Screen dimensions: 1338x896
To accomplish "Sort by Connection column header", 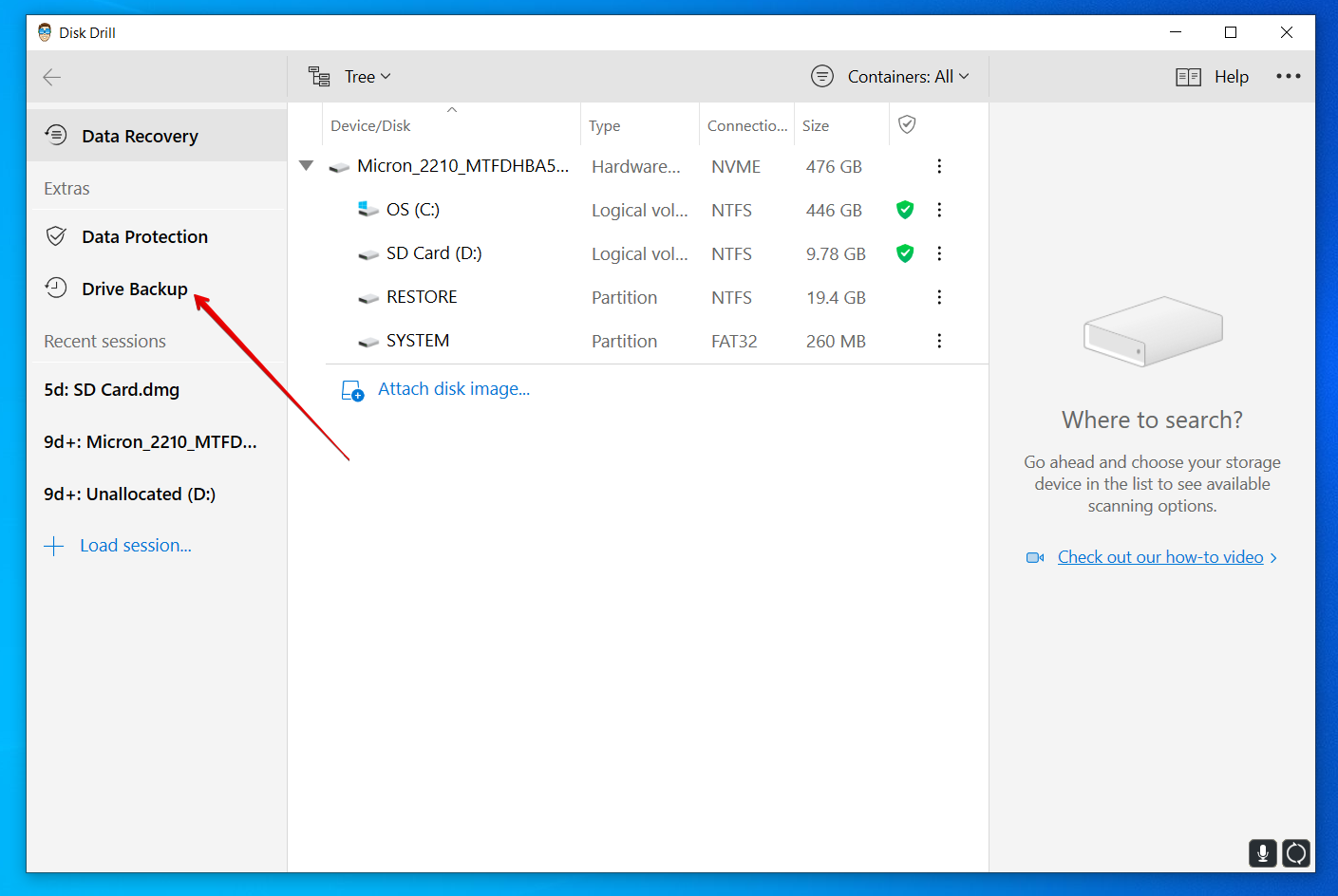I will pyautogui.click(x=747, y=126).
